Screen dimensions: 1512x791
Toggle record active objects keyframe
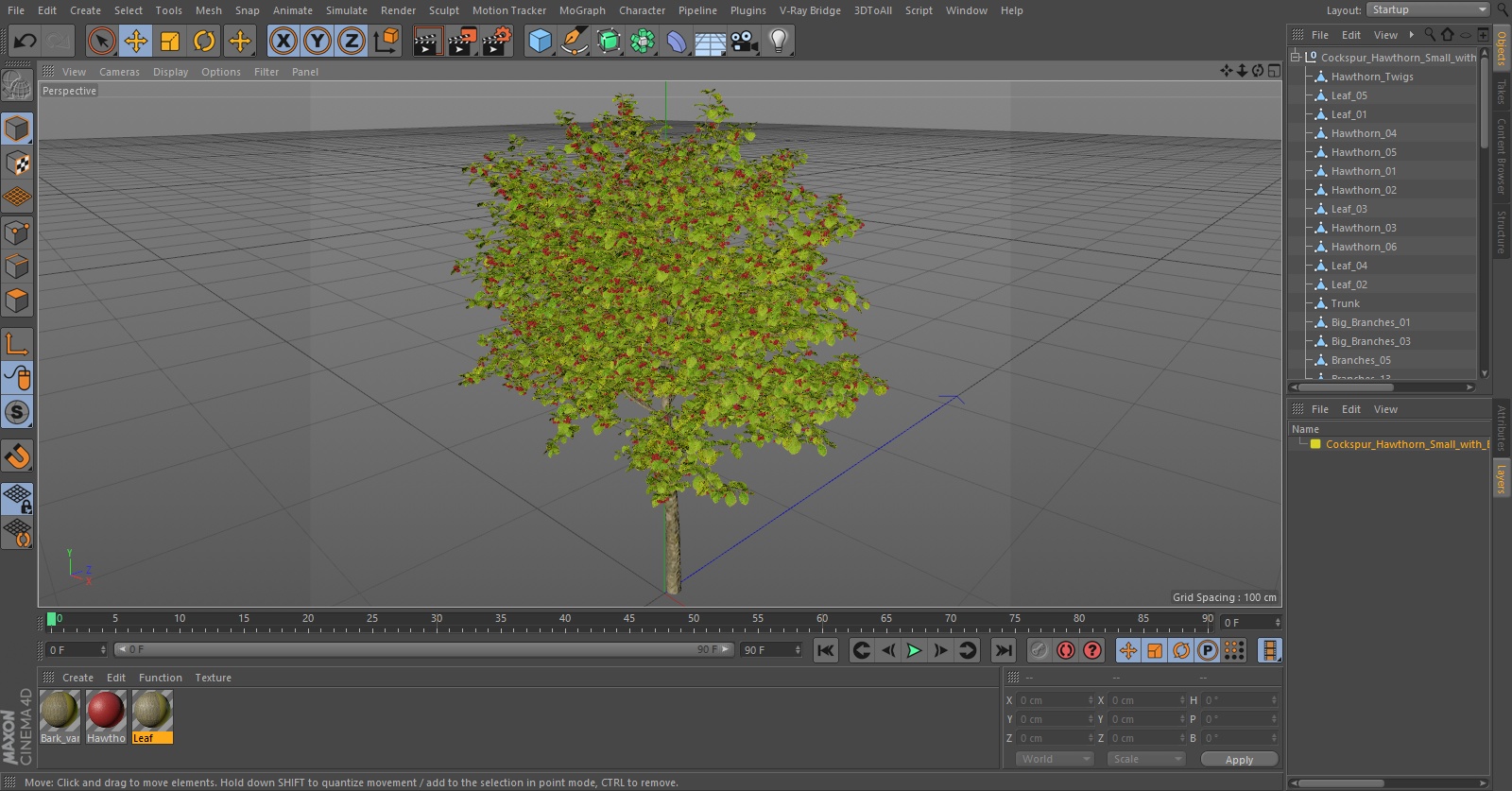point(1039,650)
